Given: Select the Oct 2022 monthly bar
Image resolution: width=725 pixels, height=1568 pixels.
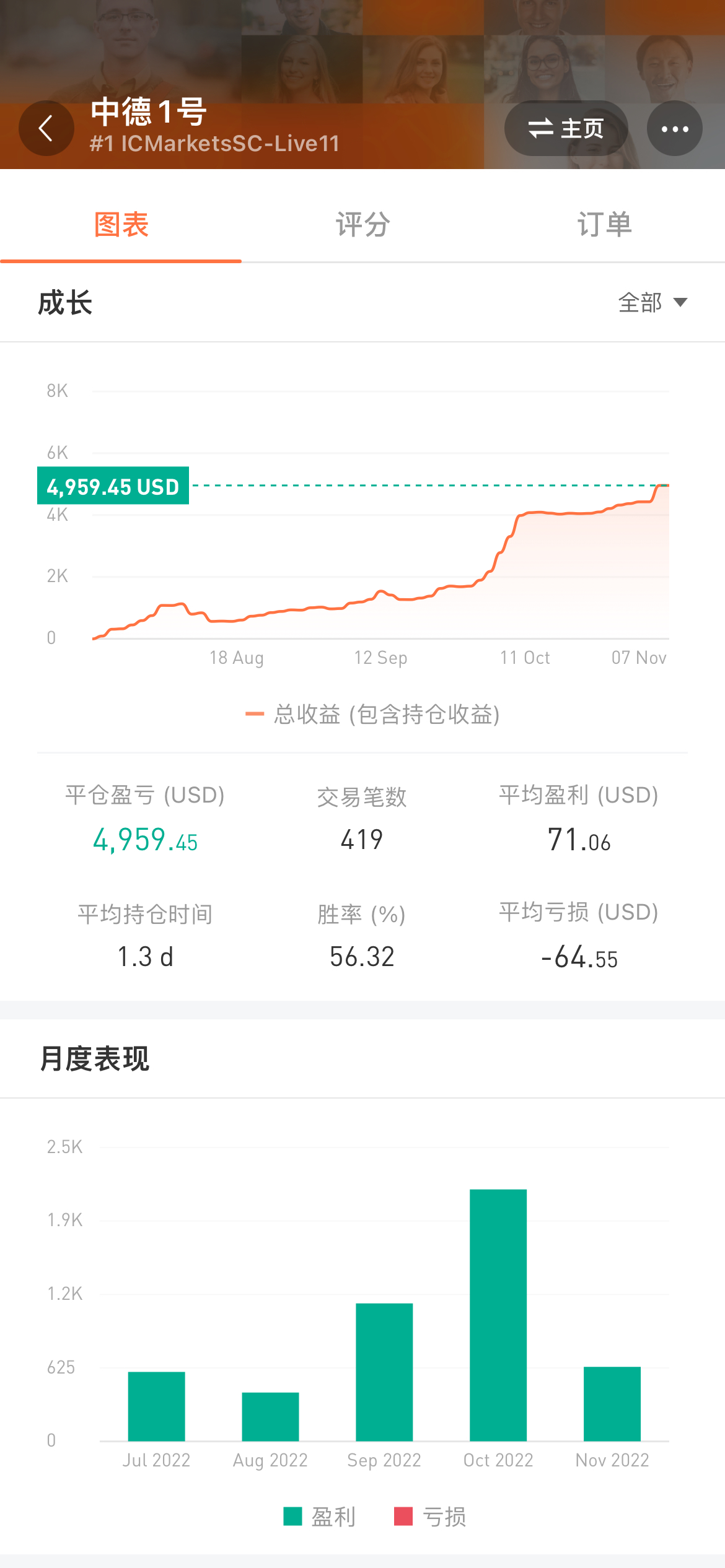Looking at the screenshot, I should (498, 1315).
